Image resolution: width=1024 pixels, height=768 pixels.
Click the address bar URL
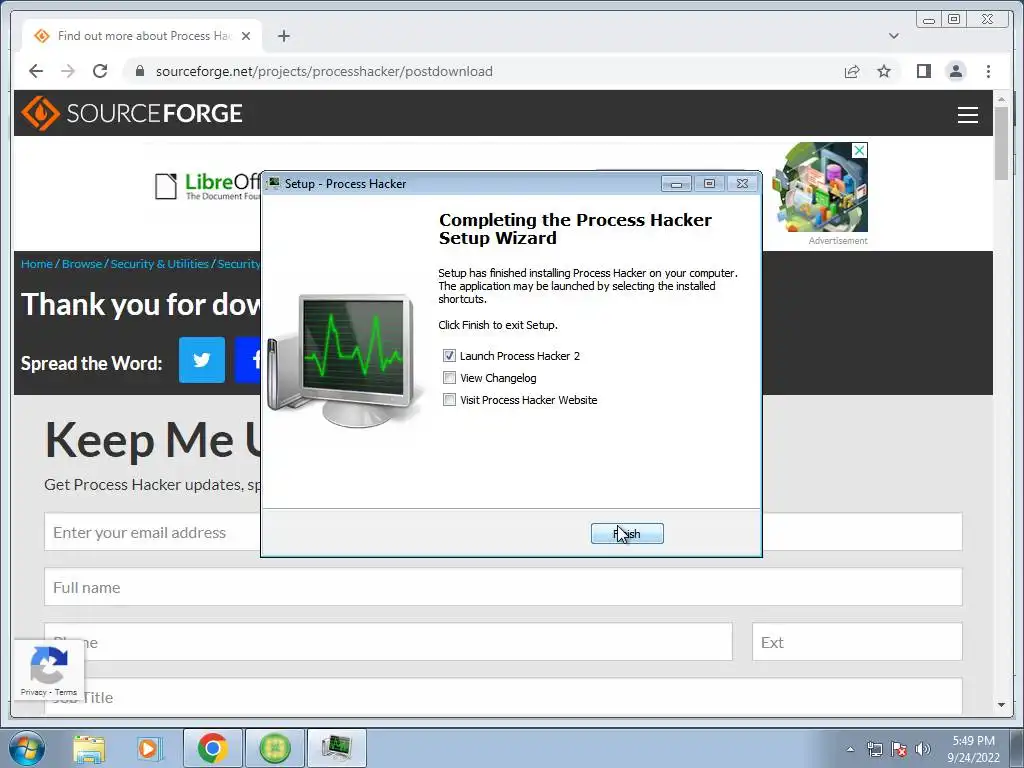(324, 71)
